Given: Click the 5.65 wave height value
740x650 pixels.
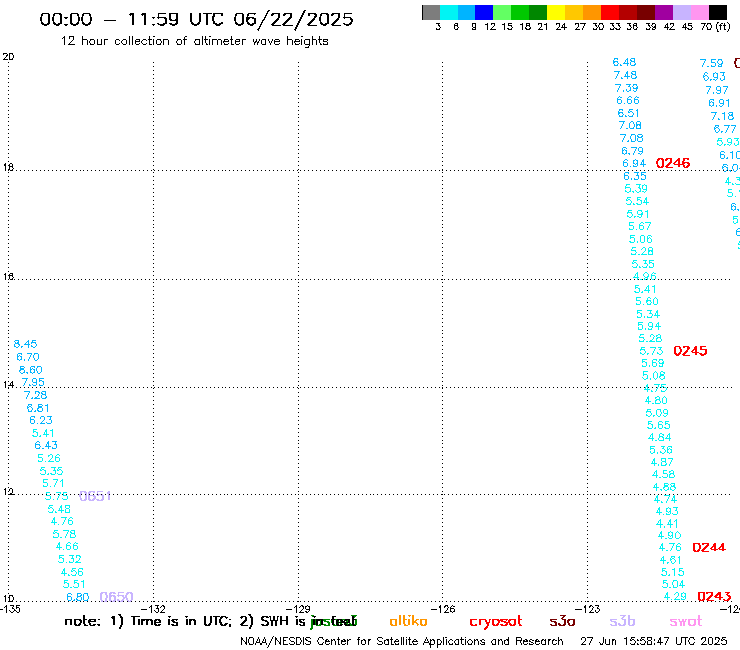Looking at the screenshot, I should click(x=658, y=425).
